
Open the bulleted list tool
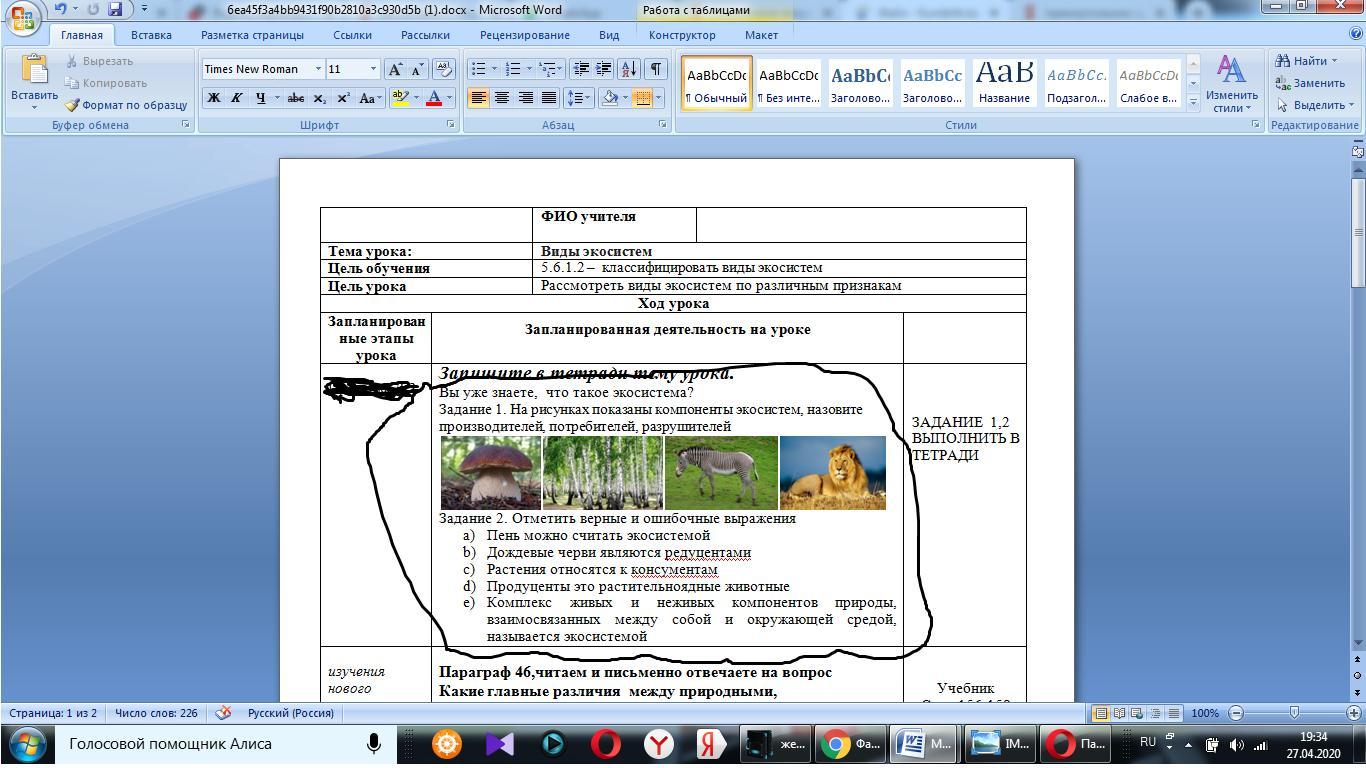(x=479, y=69)
